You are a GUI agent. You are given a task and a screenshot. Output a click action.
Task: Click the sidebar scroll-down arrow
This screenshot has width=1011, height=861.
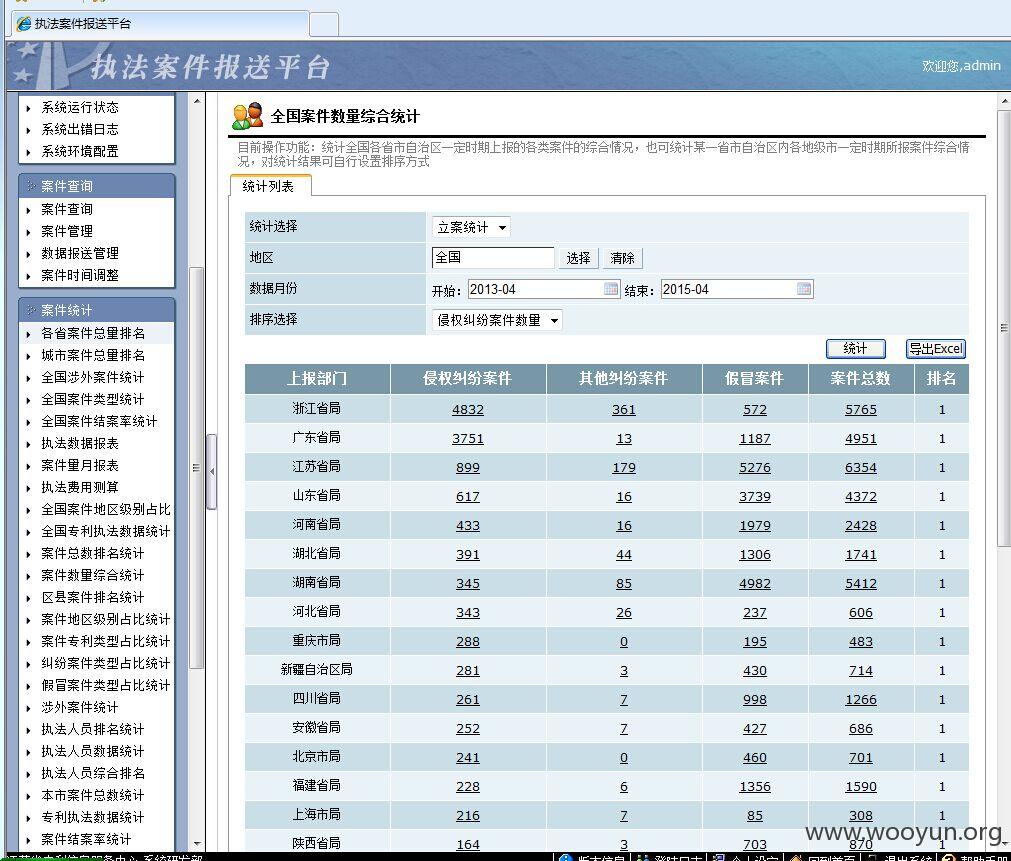click(x=197, y=844)
